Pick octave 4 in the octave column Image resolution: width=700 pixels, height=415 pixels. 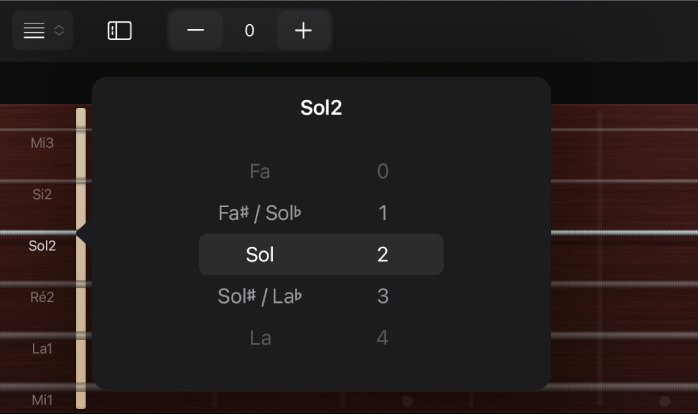tap(382, 338)
